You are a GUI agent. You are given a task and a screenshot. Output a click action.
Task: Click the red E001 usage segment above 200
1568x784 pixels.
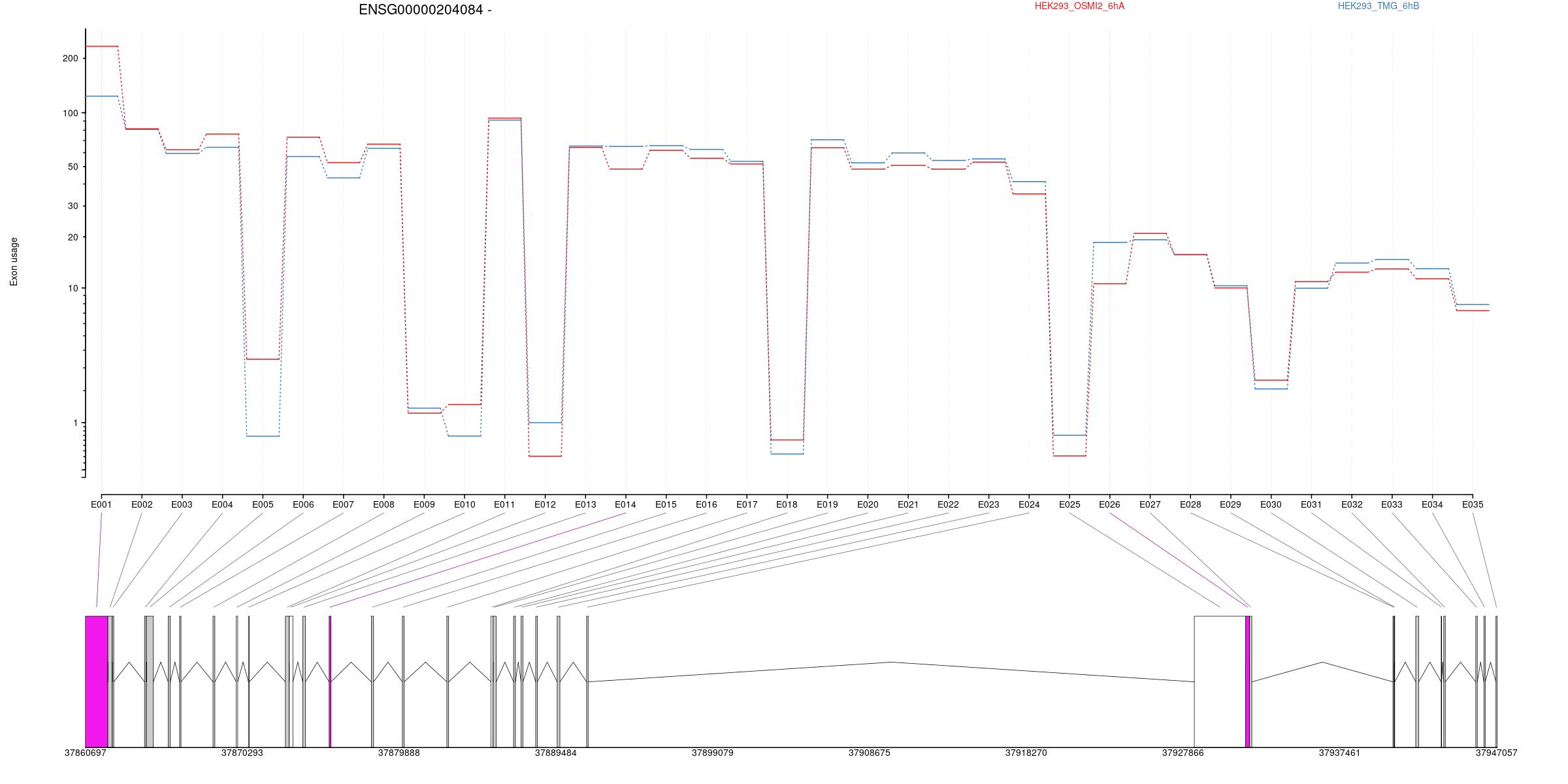tap(102, 46)
